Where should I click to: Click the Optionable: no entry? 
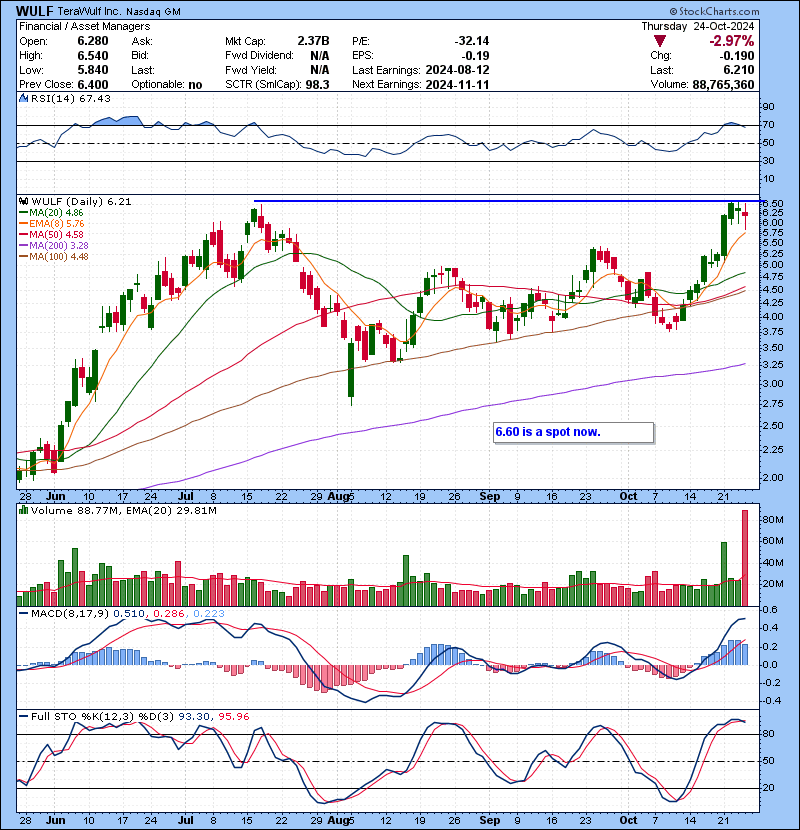pos(167,85)
